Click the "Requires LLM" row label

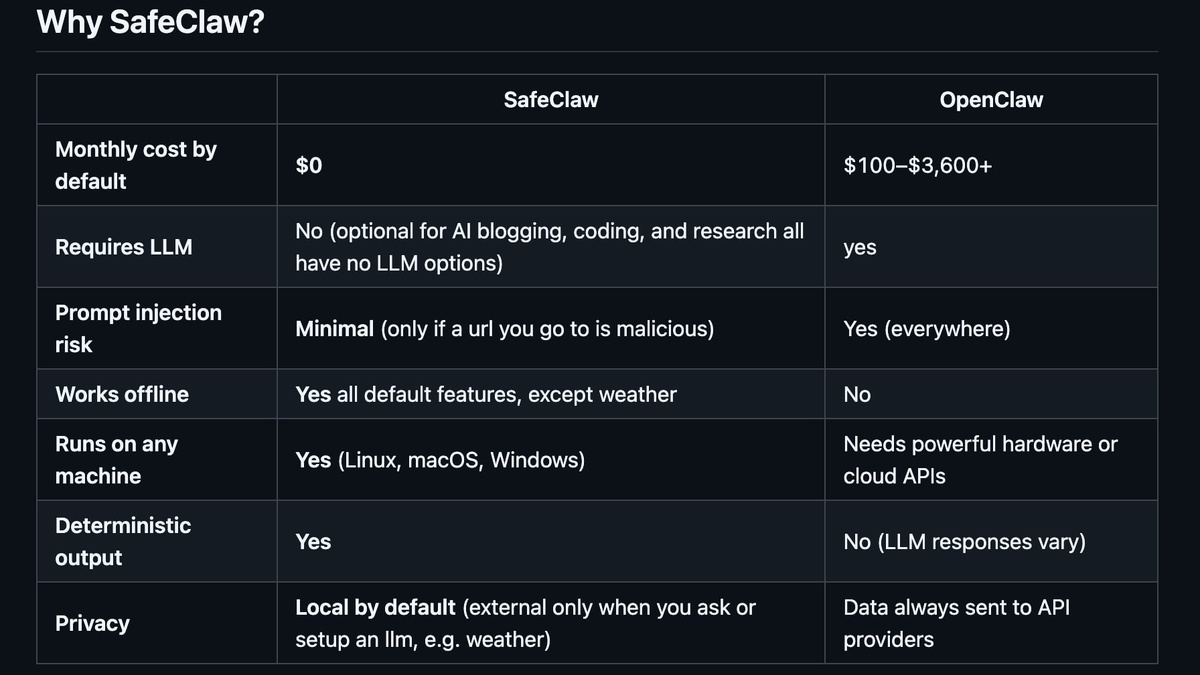click(124, 247)
